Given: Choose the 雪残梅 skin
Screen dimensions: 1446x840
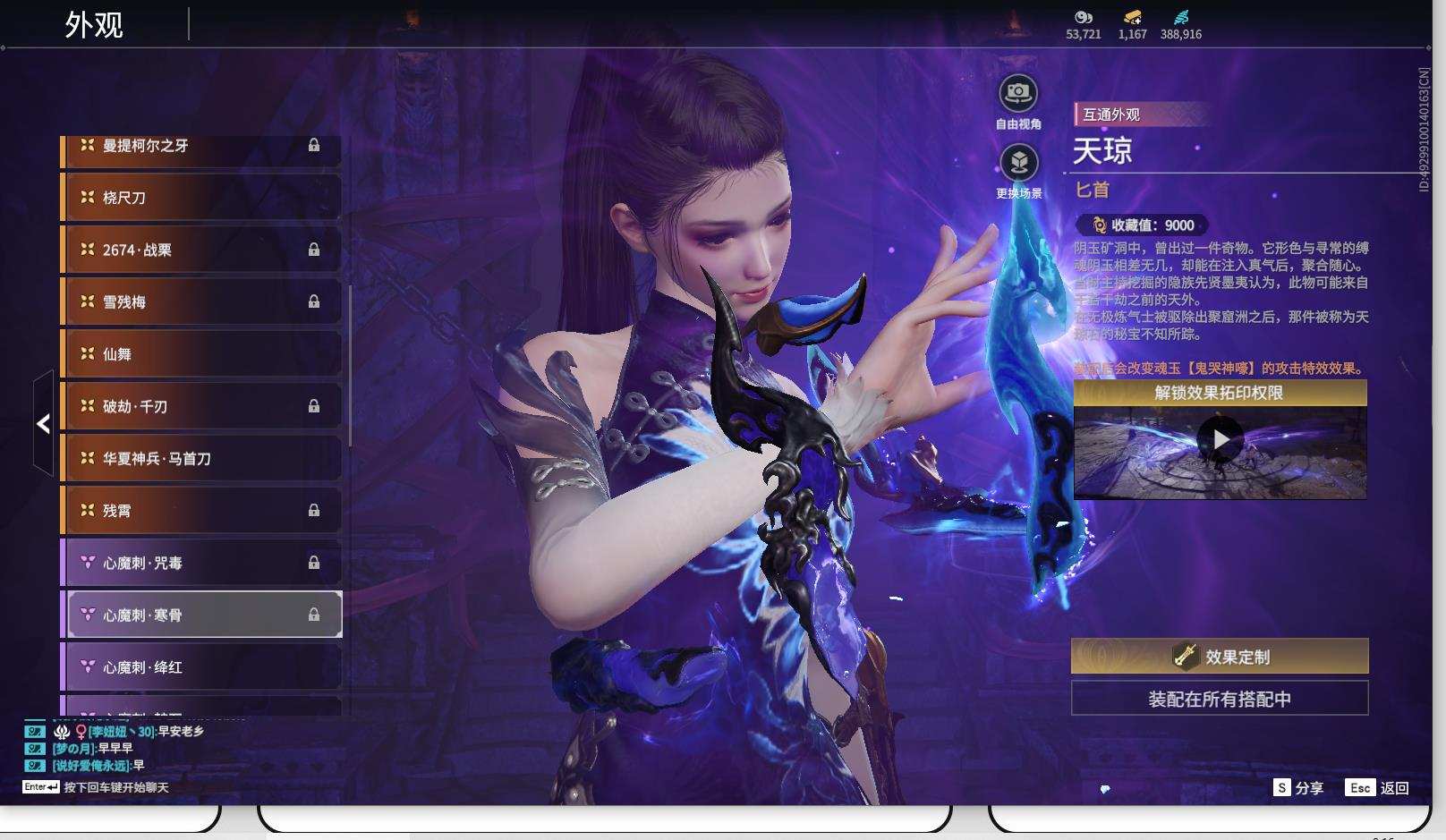Looking at the screenshot, I should coord(201,301).
